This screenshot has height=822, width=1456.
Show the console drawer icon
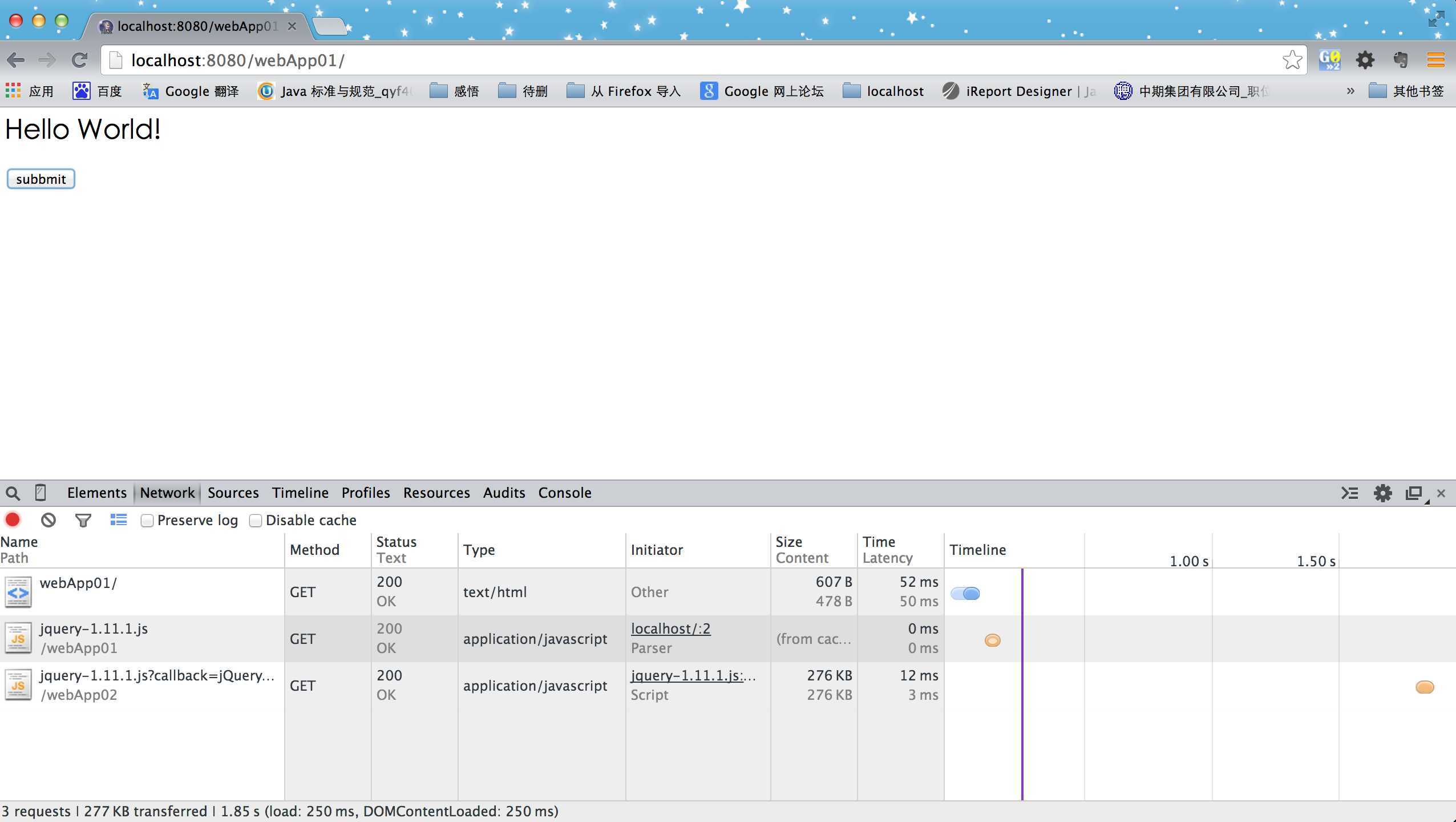point(1349,493)
